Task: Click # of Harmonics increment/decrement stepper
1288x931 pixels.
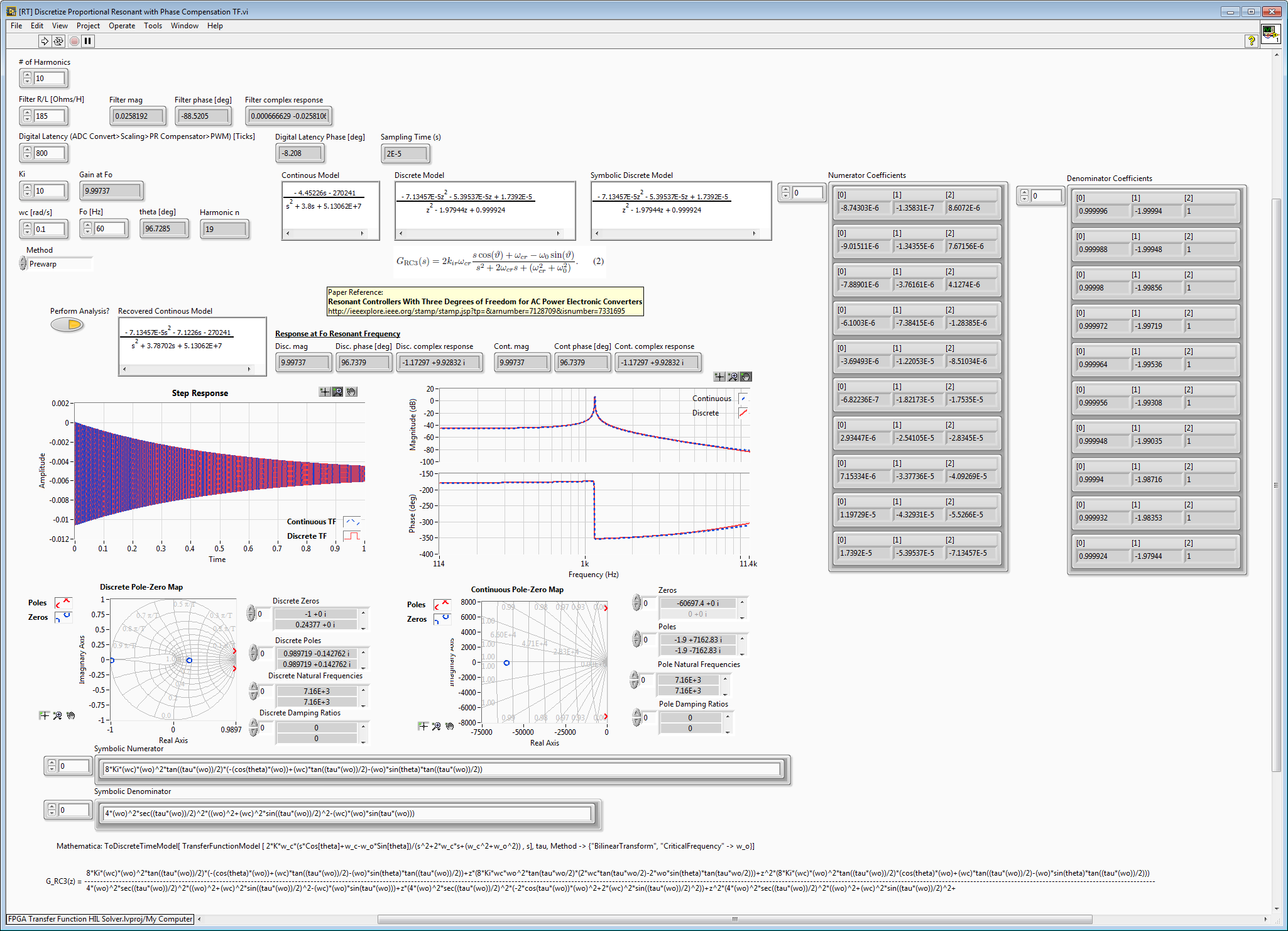Action: 27,79
